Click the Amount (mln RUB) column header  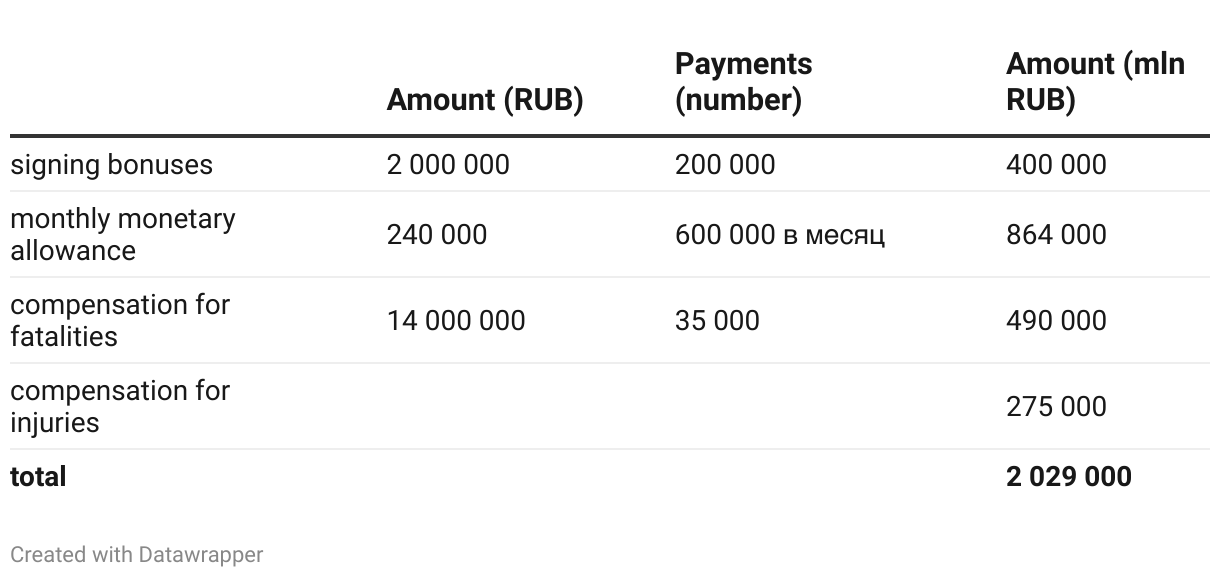pos(1095,82)
